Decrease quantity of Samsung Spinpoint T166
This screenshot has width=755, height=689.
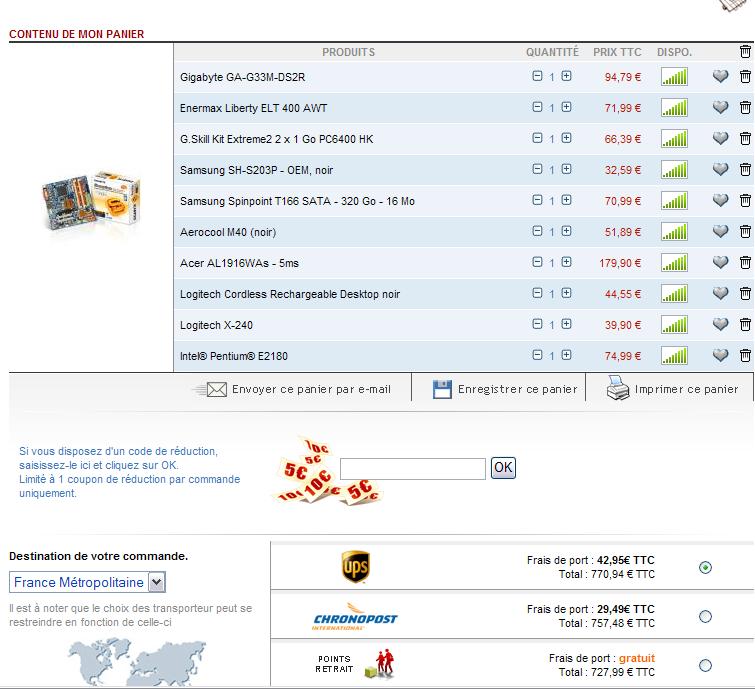pyautogui.click(x=537, y=200)
